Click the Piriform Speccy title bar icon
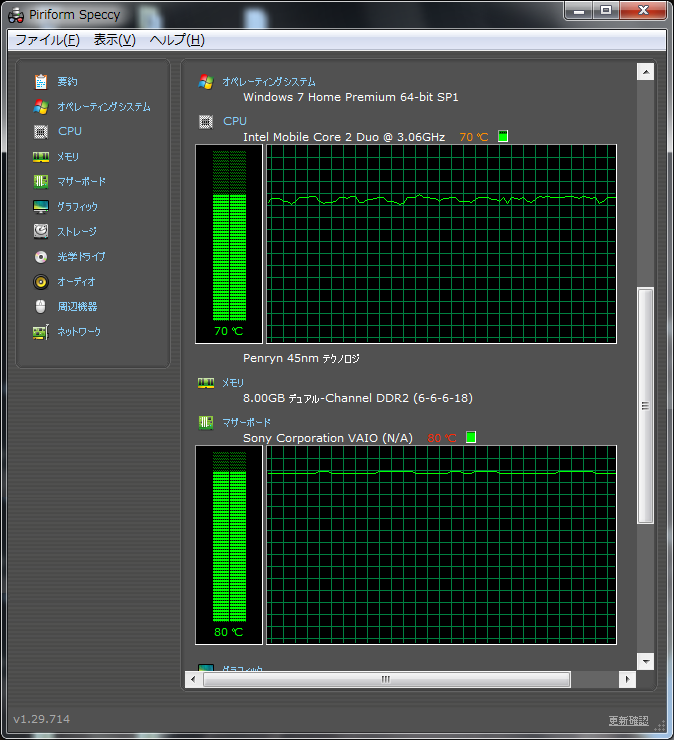 pyautogui.click(x=16, y=16)
